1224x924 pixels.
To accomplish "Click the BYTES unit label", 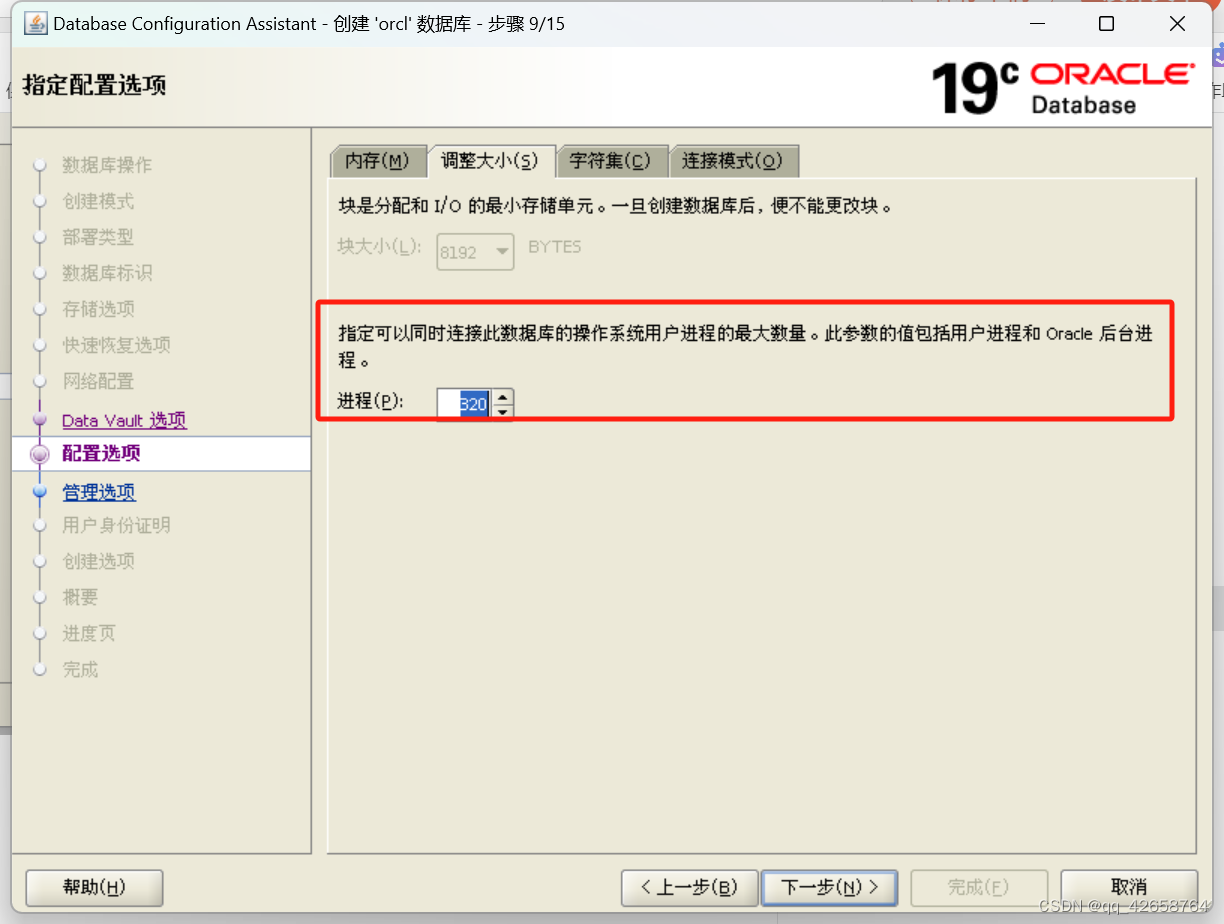I will (555, 247).
